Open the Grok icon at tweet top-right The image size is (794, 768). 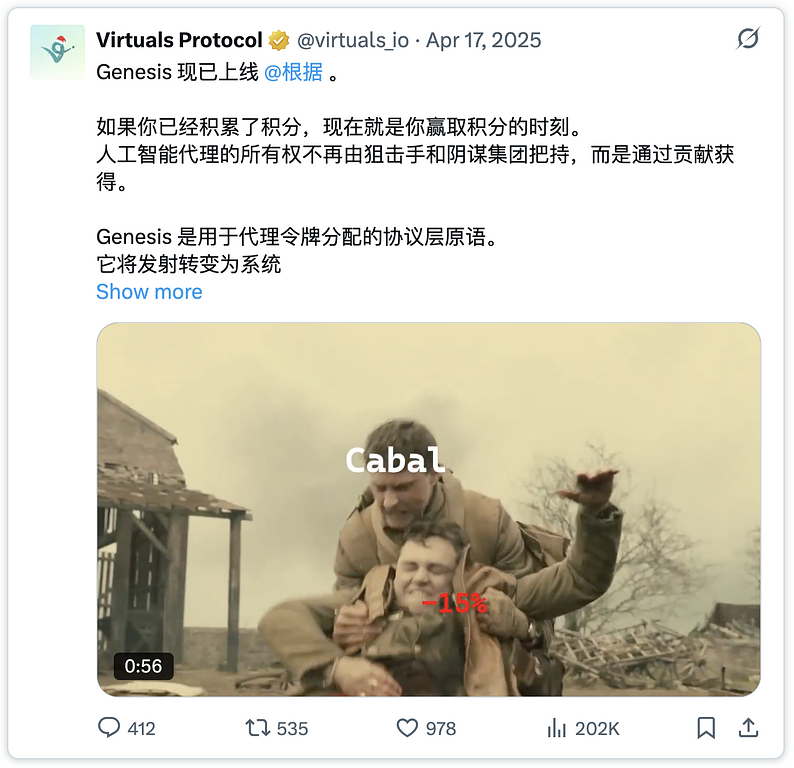747,38
